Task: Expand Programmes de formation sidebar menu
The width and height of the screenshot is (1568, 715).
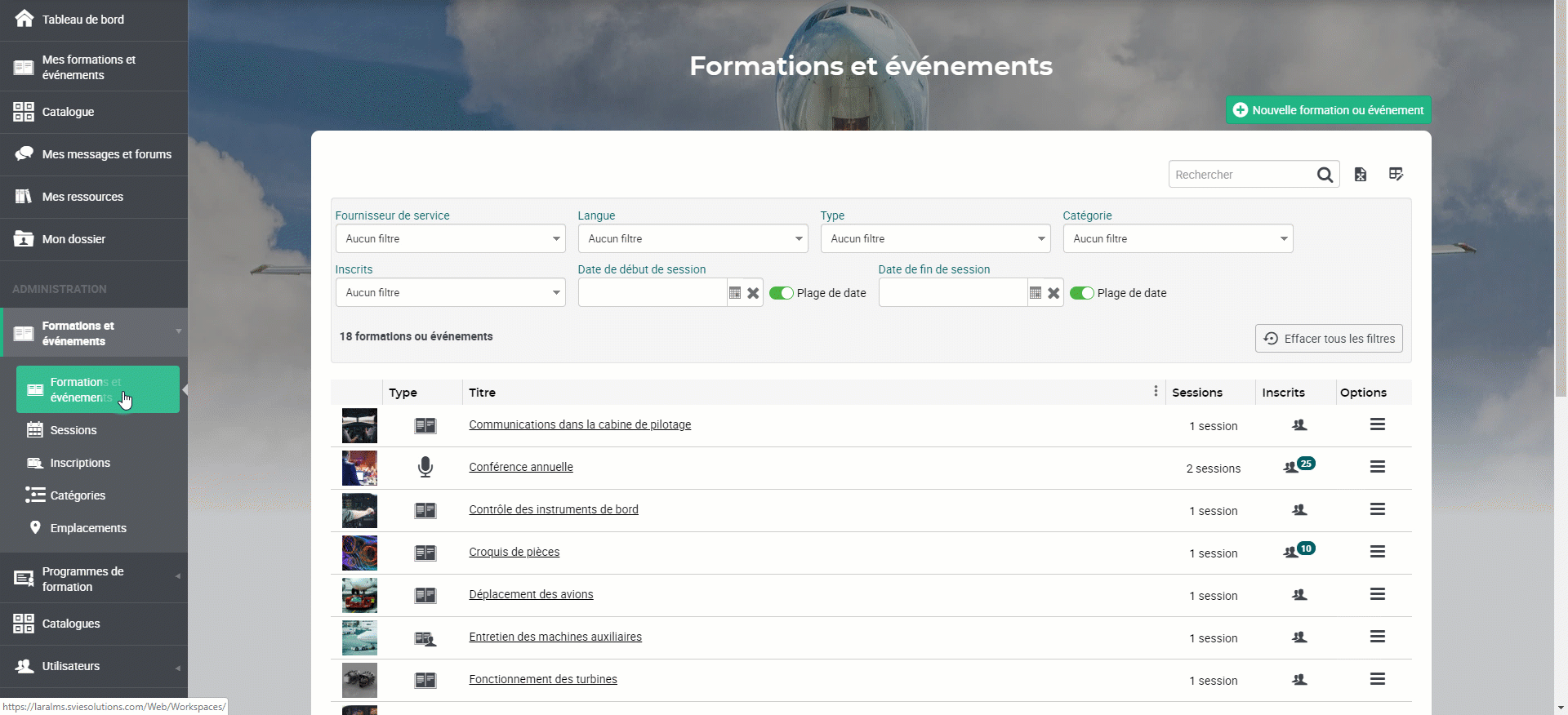Action: (94, 579)
